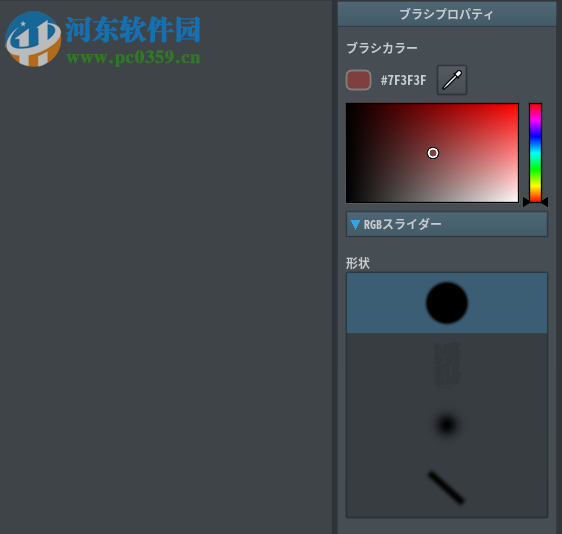Screen dimensions: 562x534
Task: Click the 形状 label
Action: (358, 263)
